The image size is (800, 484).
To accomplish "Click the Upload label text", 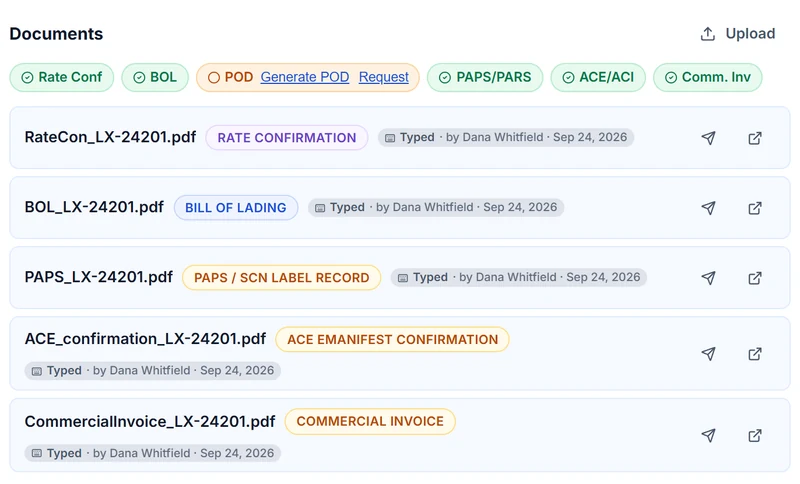I will pos(750,34).
